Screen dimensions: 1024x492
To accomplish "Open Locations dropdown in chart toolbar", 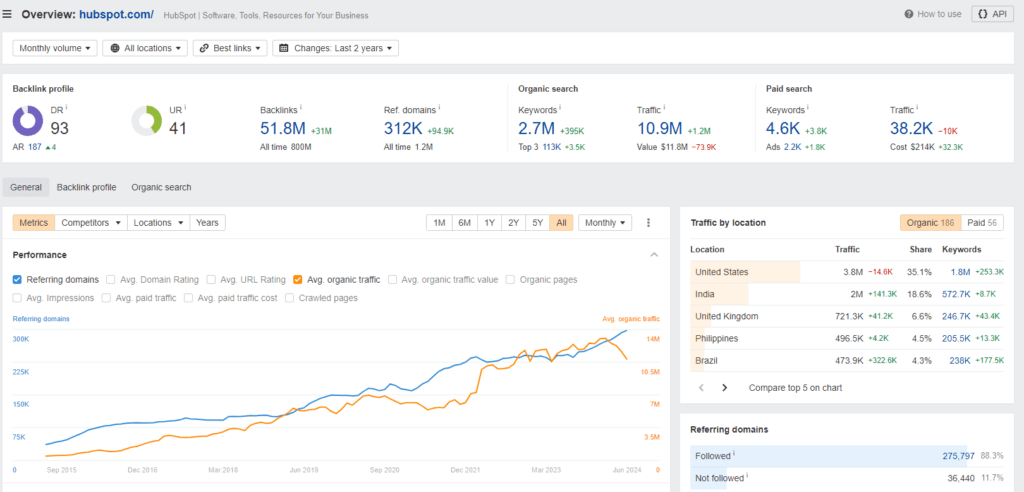I will click(x=159, y=223).
